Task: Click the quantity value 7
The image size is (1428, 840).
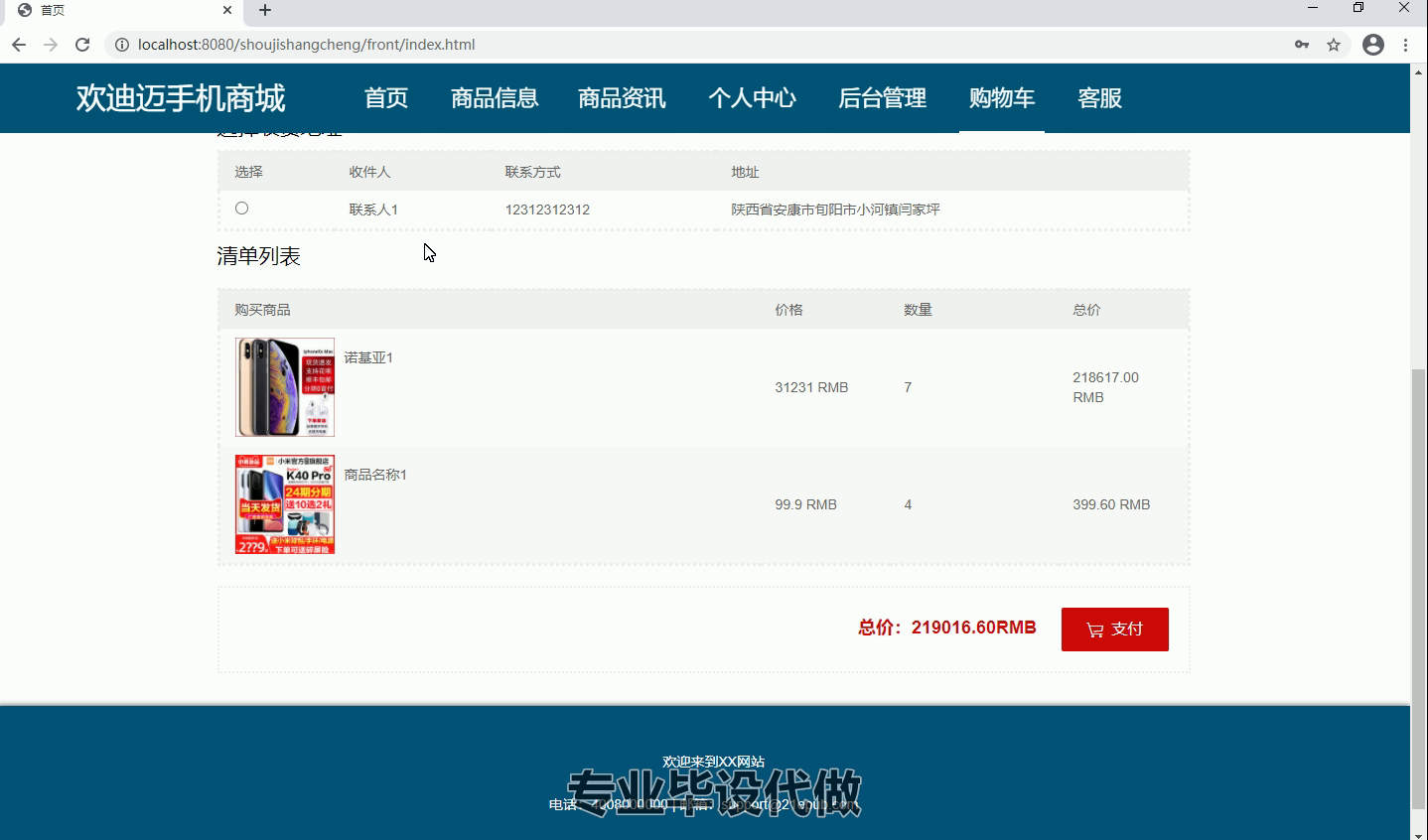Action: click(908, 387)
